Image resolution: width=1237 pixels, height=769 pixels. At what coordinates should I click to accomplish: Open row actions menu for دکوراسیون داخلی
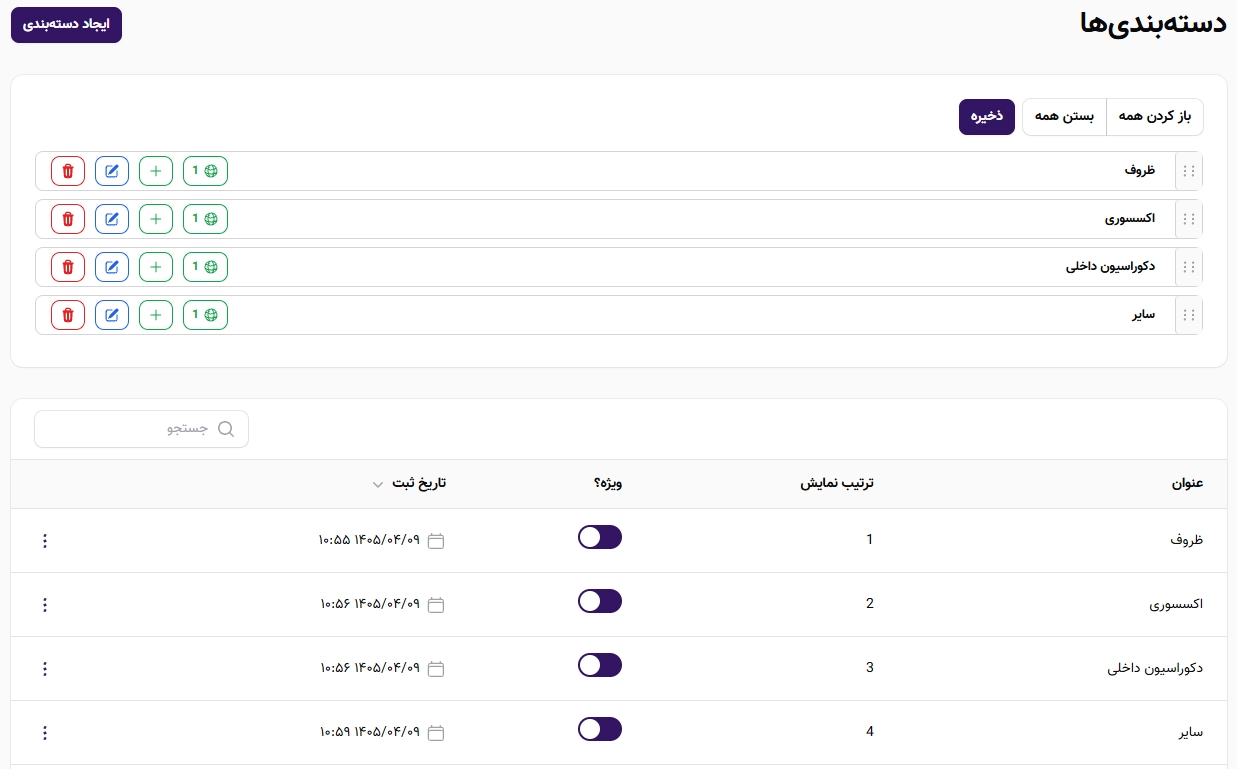pyautogui.click(x=44, y=669)
